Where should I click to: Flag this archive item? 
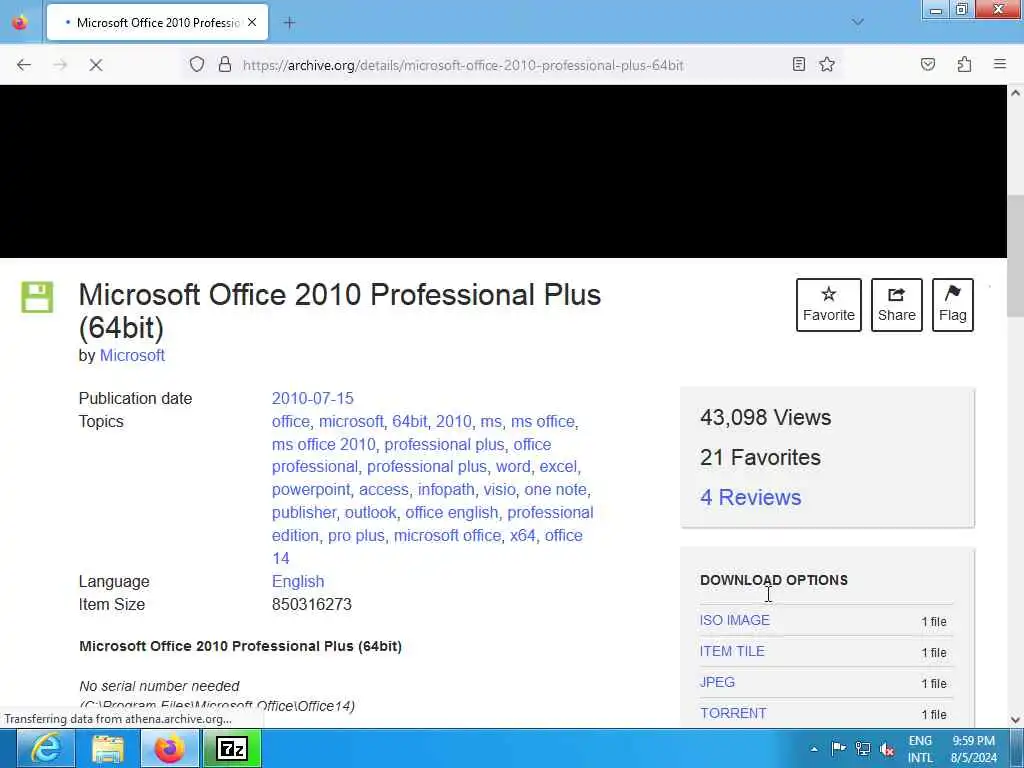952,305
